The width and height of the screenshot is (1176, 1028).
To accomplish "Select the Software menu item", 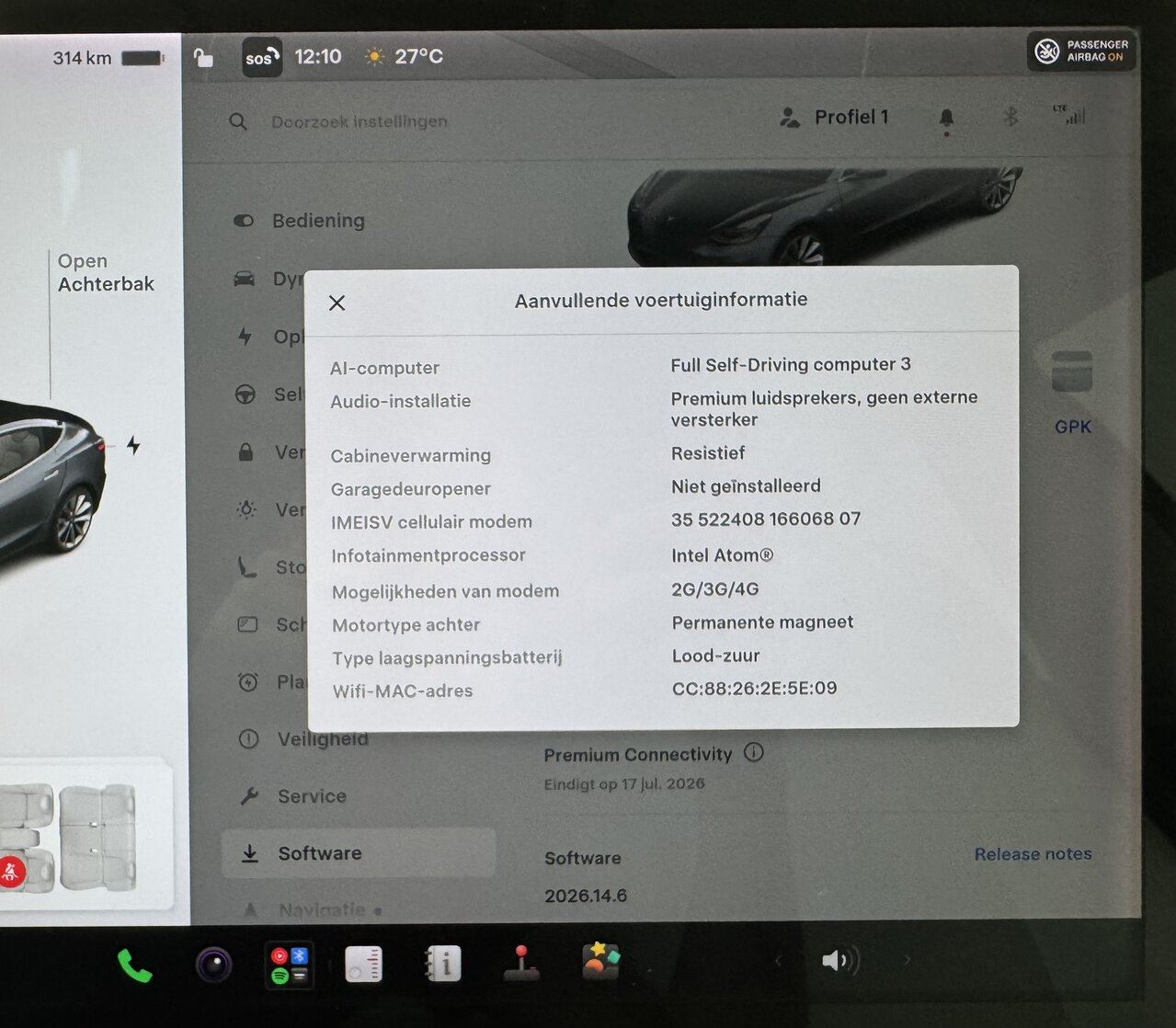I will tap(359, 853).
